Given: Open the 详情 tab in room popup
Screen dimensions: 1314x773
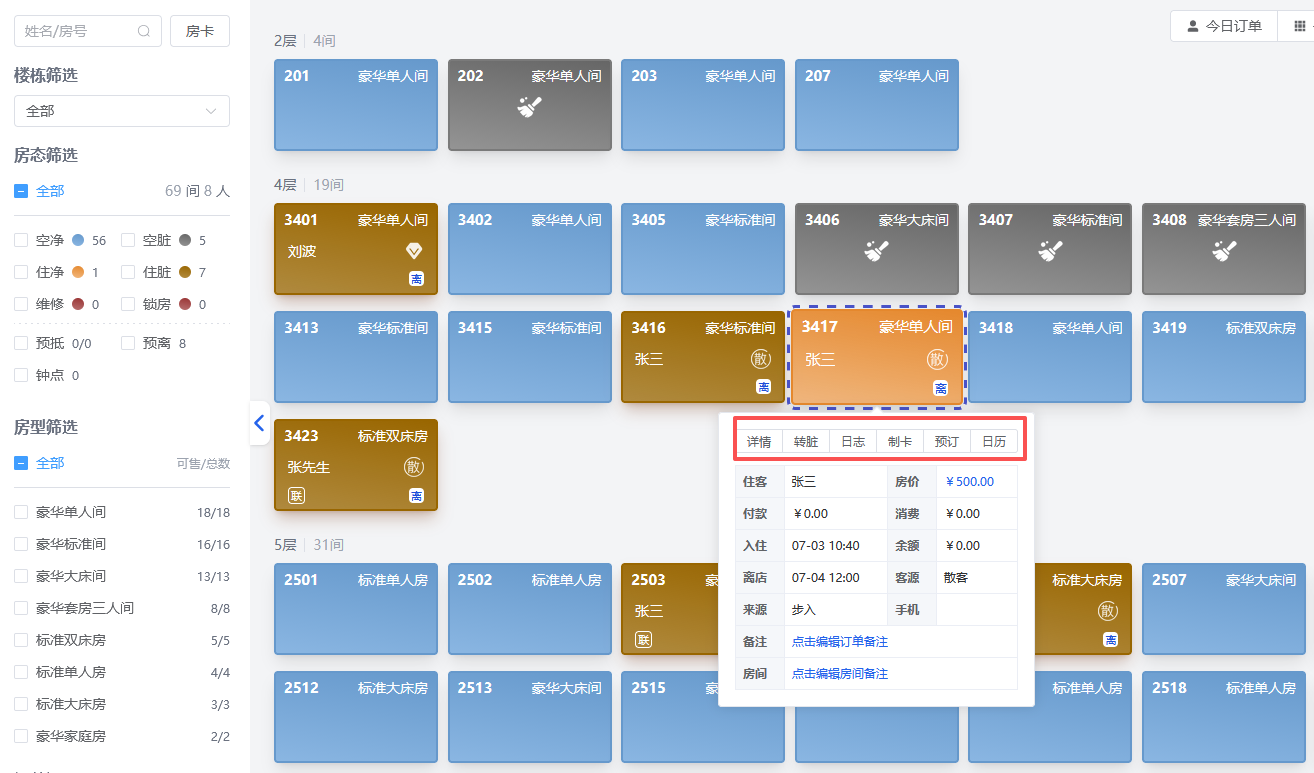Looking at the screenshot, I should coord(759,441).
